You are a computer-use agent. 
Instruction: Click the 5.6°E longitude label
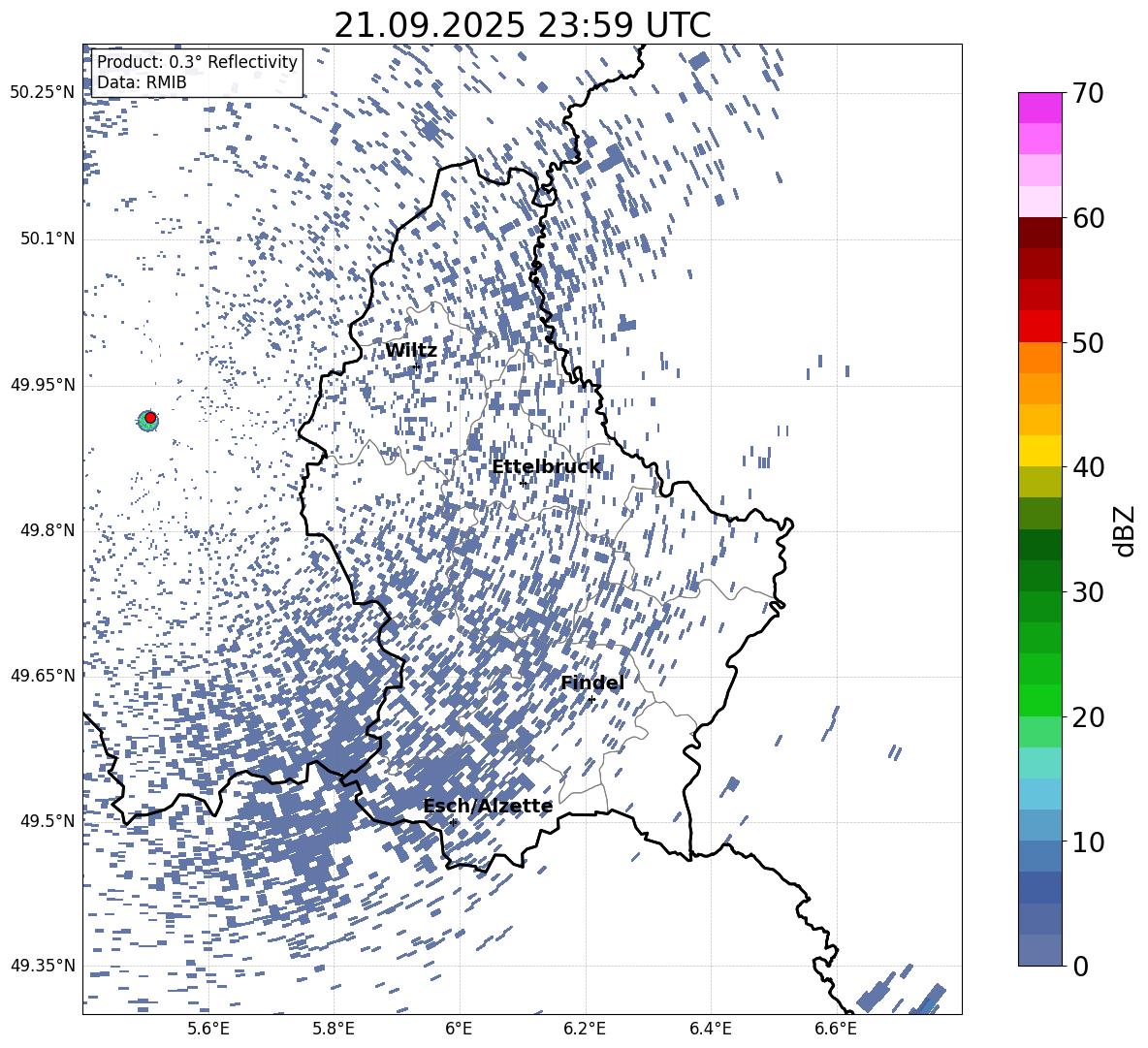tap(208, 1029)
